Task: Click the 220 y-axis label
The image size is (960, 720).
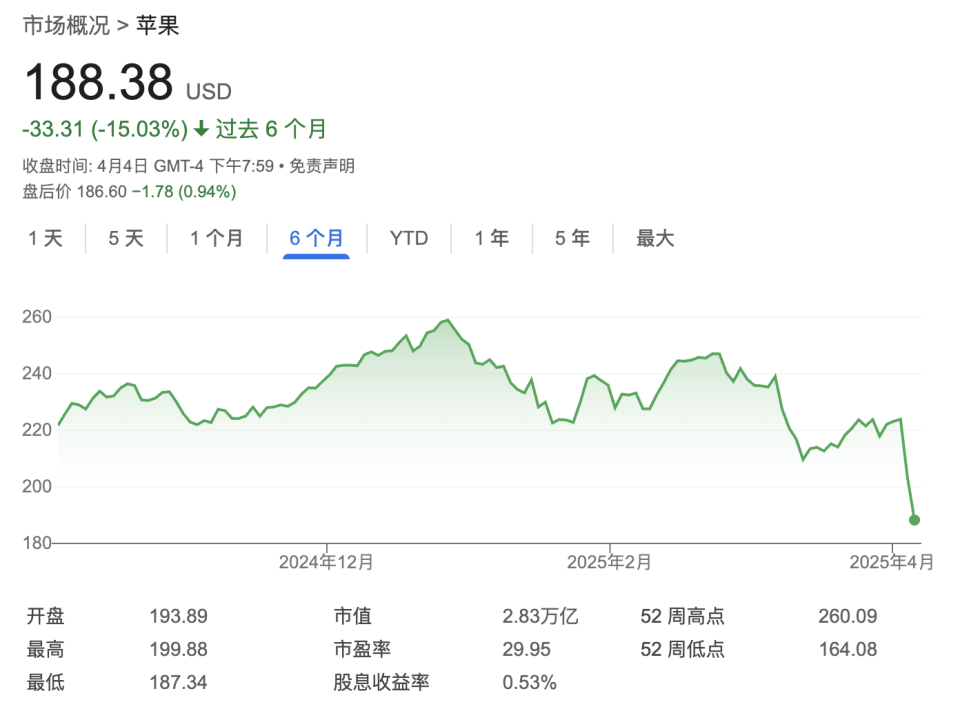Action: (x=37, y=430)
